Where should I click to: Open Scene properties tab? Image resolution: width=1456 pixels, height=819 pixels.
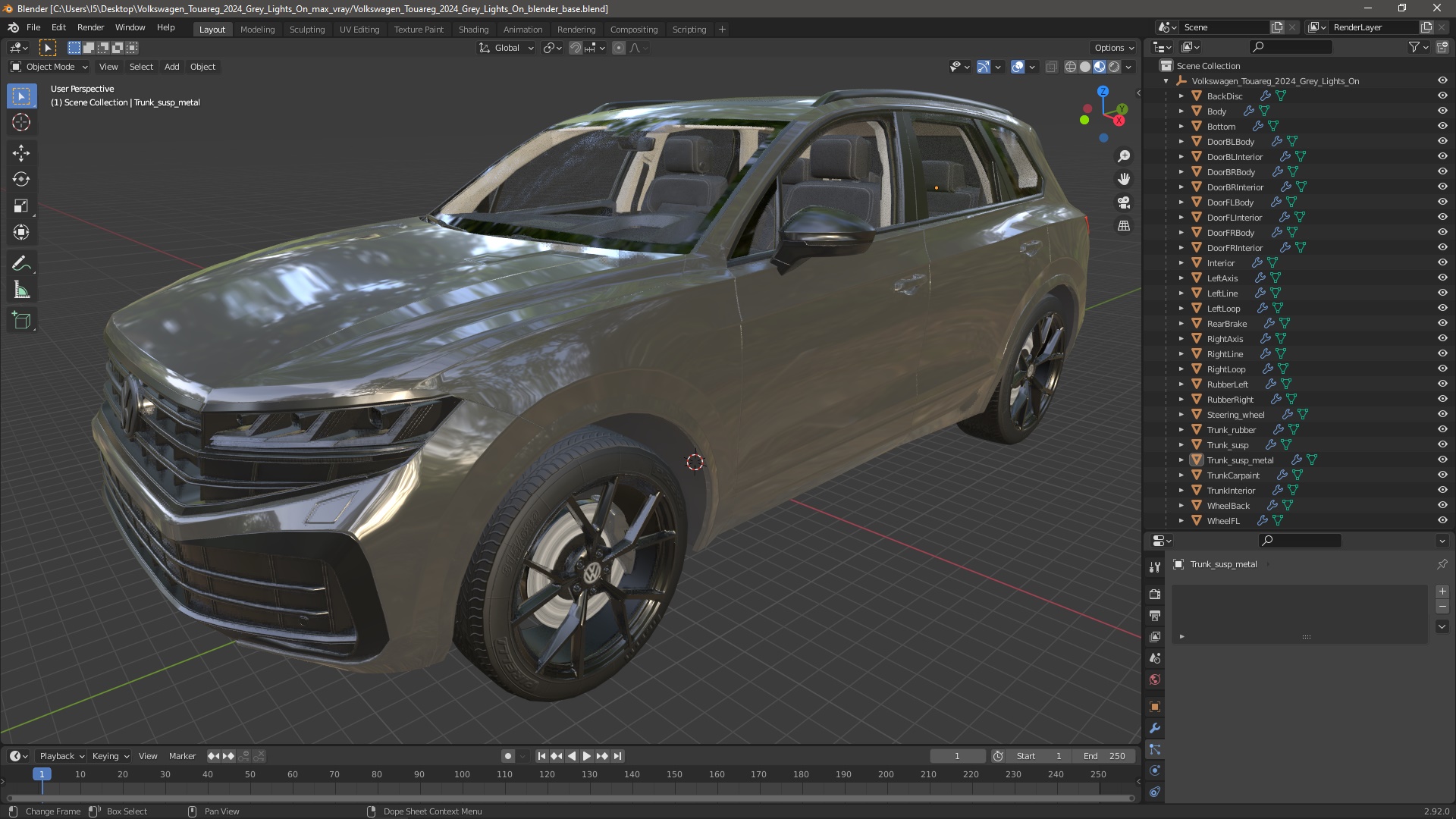(x=1155, y=658)
